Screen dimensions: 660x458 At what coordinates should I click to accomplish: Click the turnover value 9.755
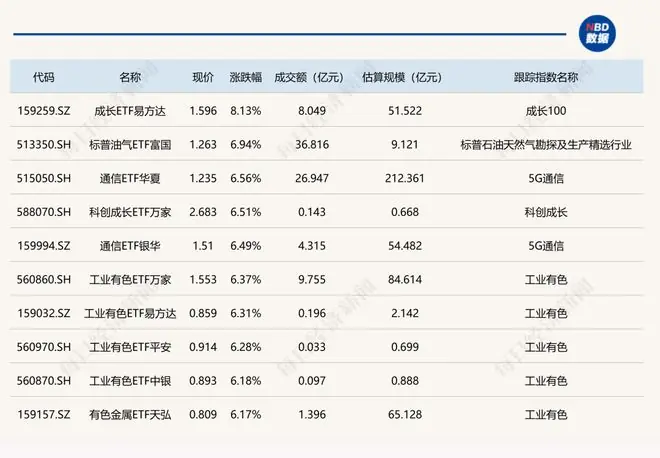(312, 280)
